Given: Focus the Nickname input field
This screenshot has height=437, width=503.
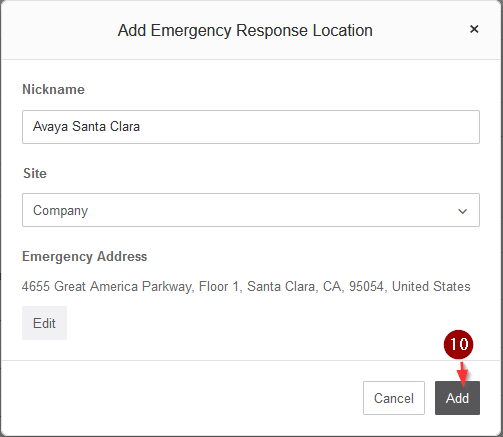Looking at the screenshot, I should tap(251, 127).
